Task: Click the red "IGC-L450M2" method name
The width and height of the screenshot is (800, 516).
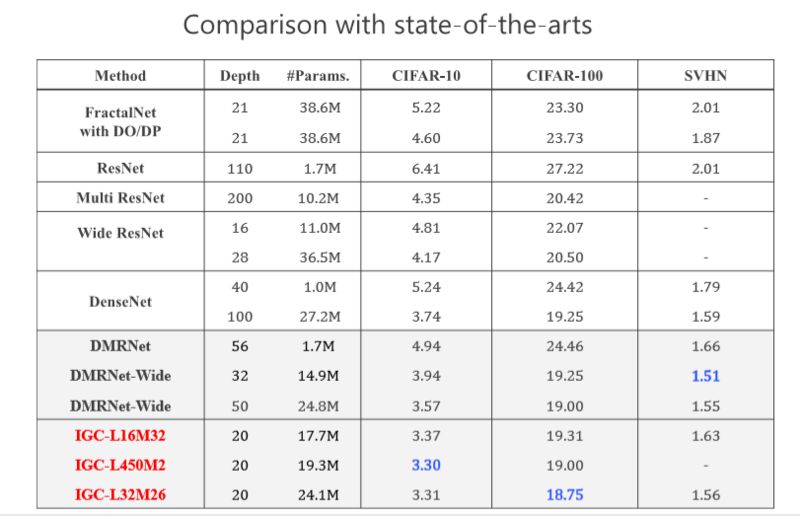Action: click(120, 465)
